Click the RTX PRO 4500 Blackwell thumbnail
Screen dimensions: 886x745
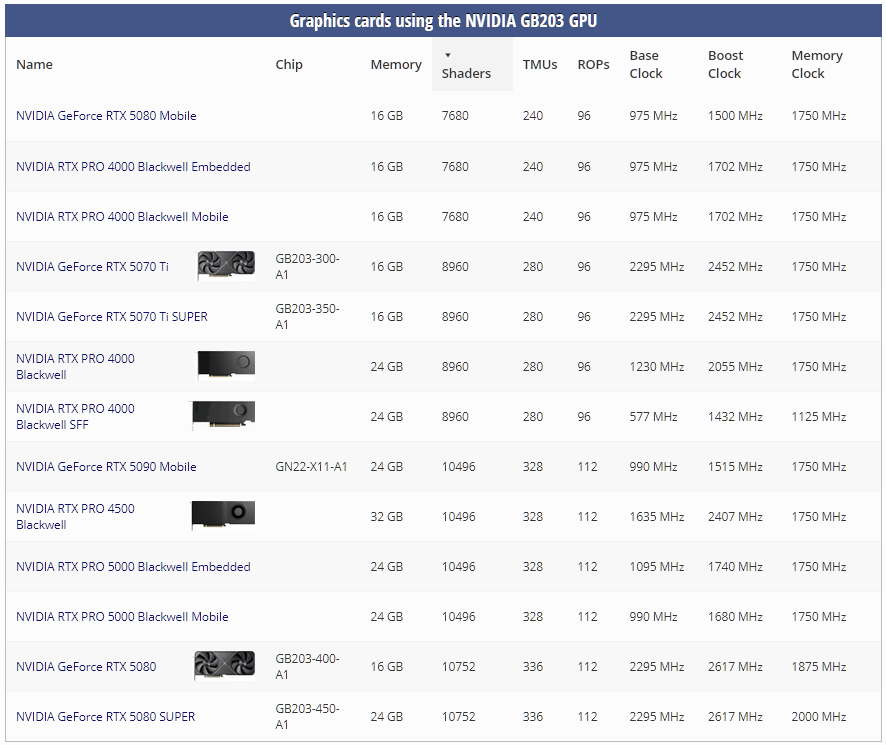pyautogui.click(x=223, y=516)
